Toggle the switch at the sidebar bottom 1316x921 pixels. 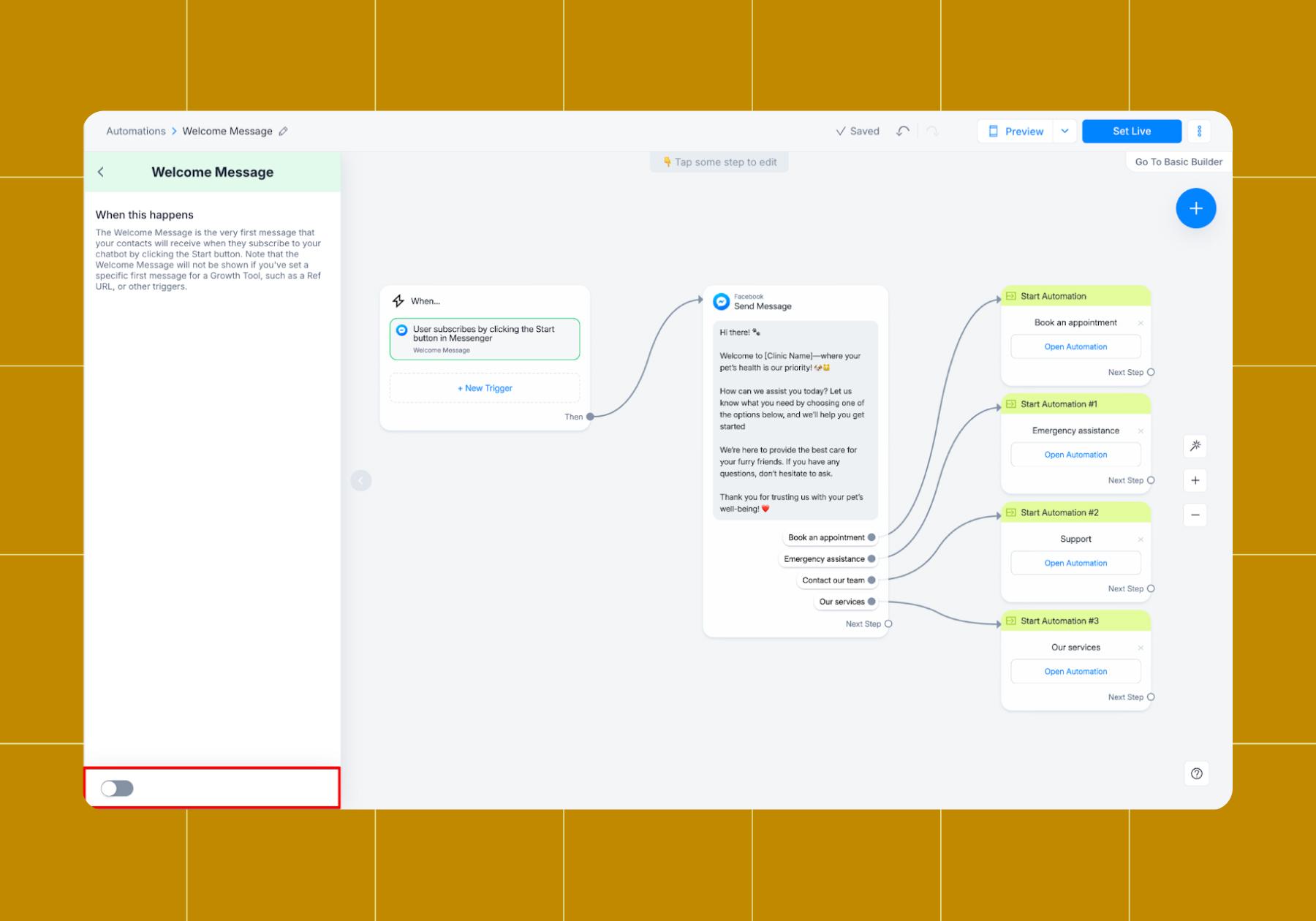[117, 788]
